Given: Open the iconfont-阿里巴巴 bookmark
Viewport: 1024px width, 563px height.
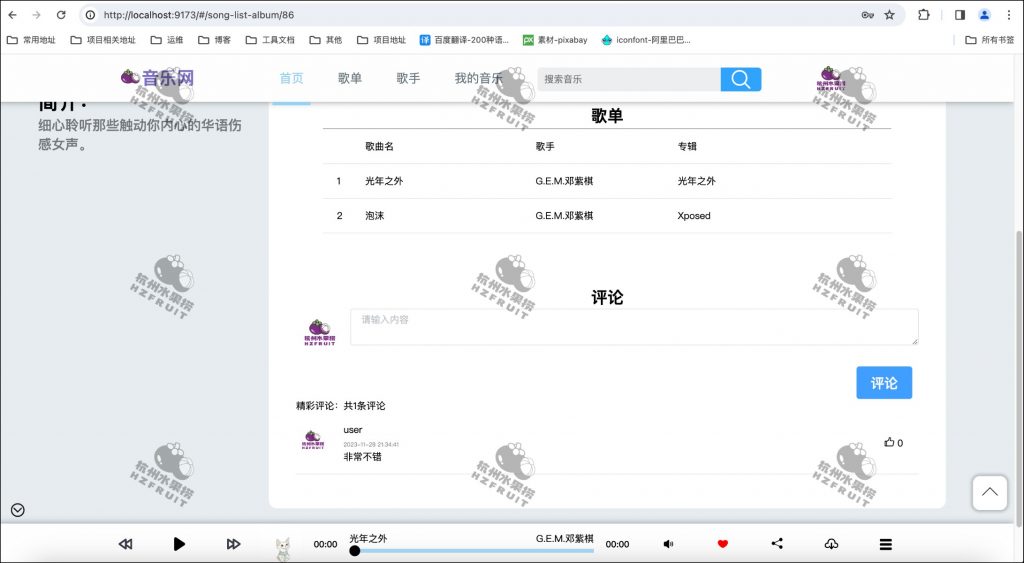Looking at the screenshot, I should click(646, 40).
